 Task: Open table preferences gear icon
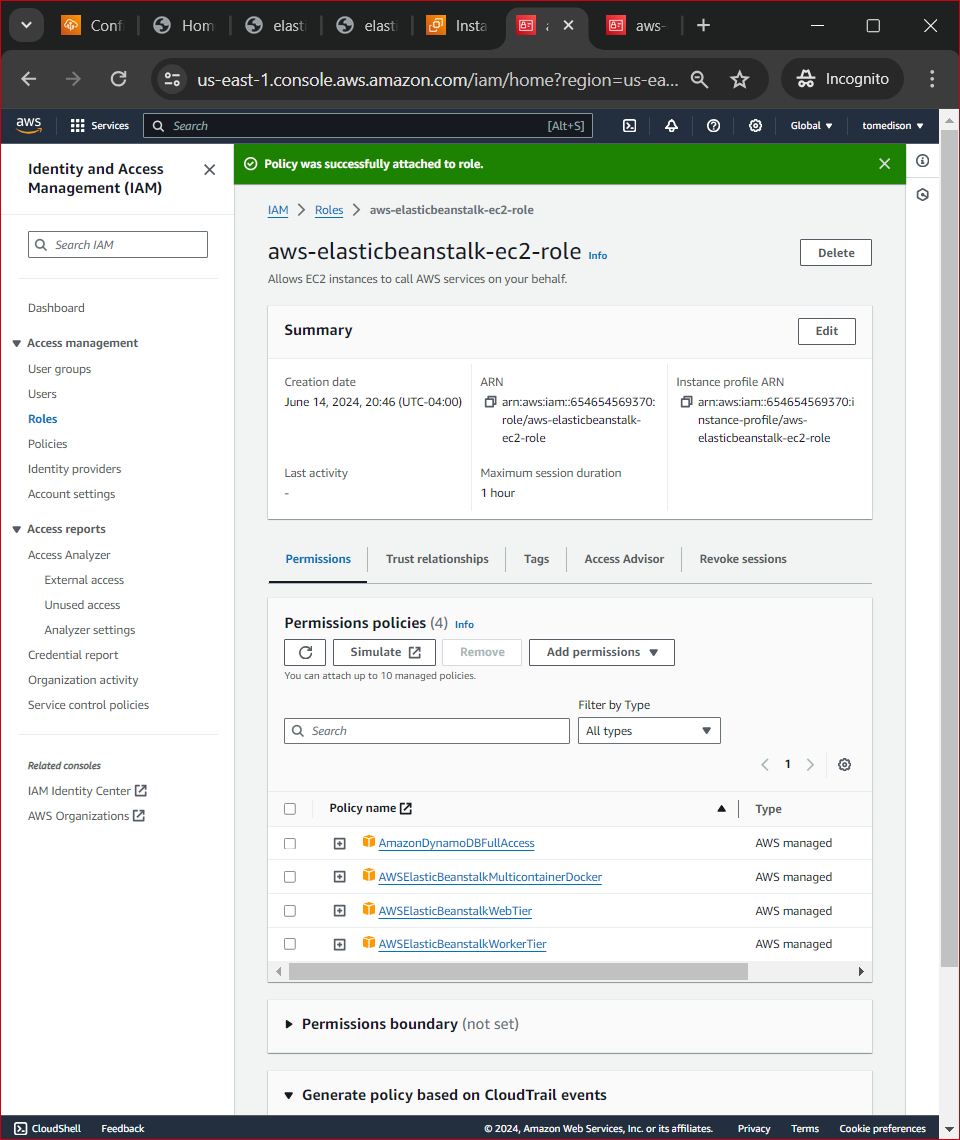pyautogui.click(x=844, y=764)
